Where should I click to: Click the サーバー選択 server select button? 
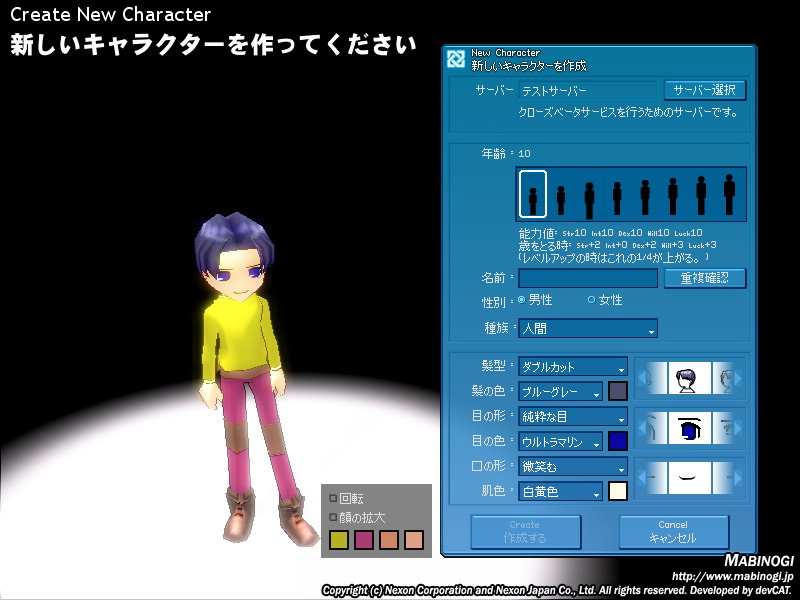pyautogui.click(x=705, y=90)
